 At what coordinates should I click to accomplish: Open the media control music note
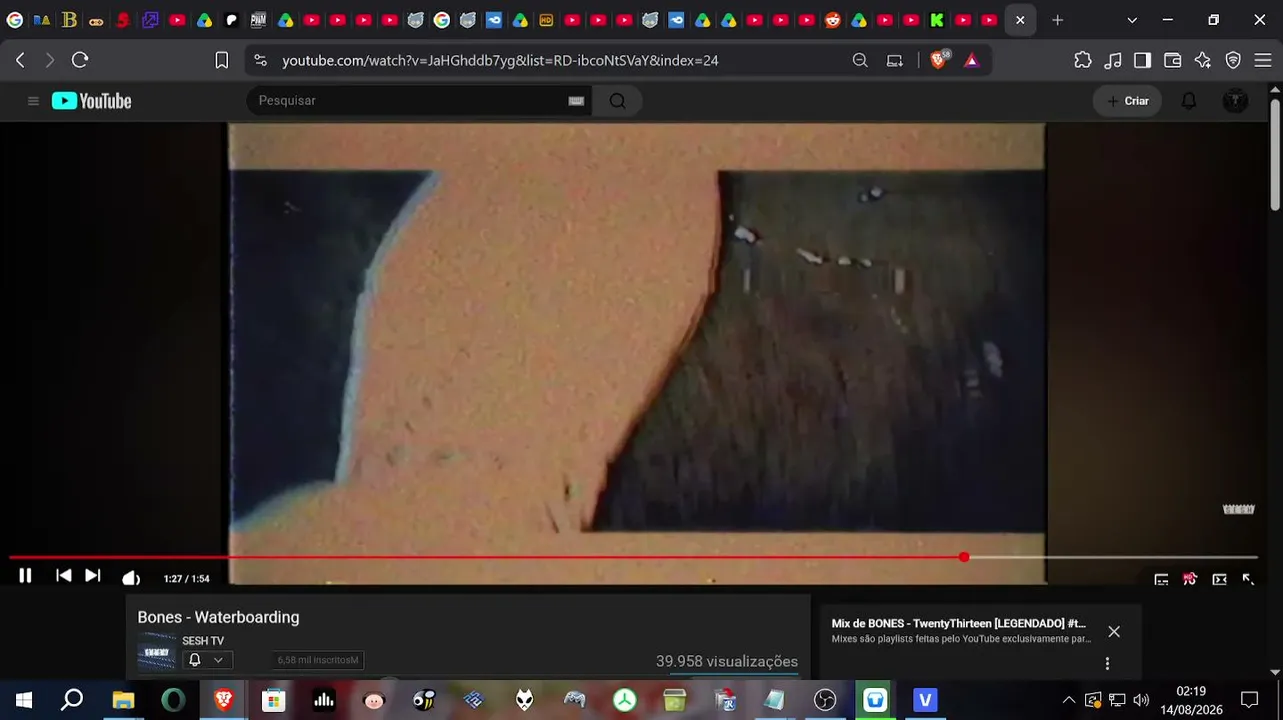(x=1113, y=60)
